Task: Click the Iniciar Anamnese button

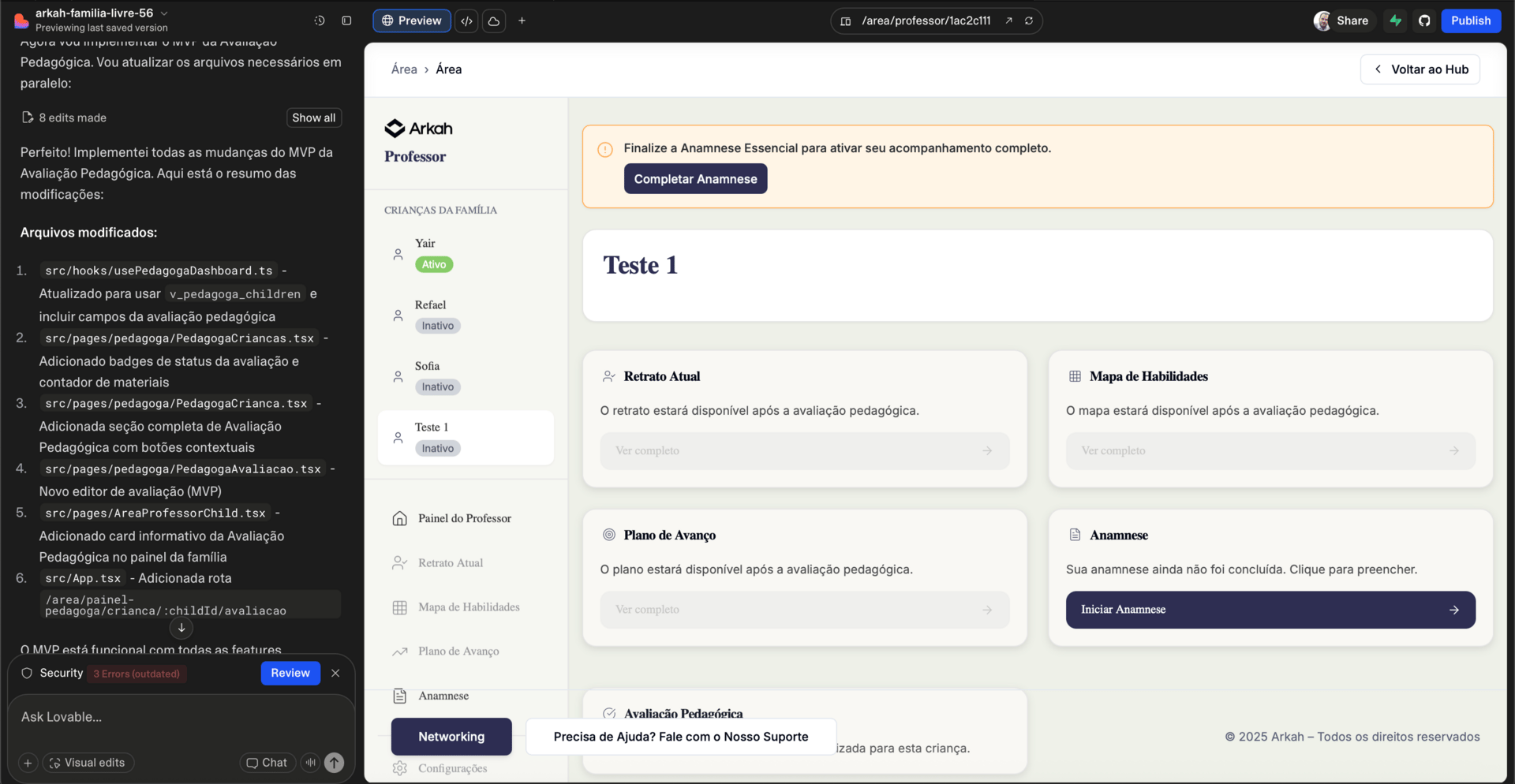Action: pos(1270,610)
